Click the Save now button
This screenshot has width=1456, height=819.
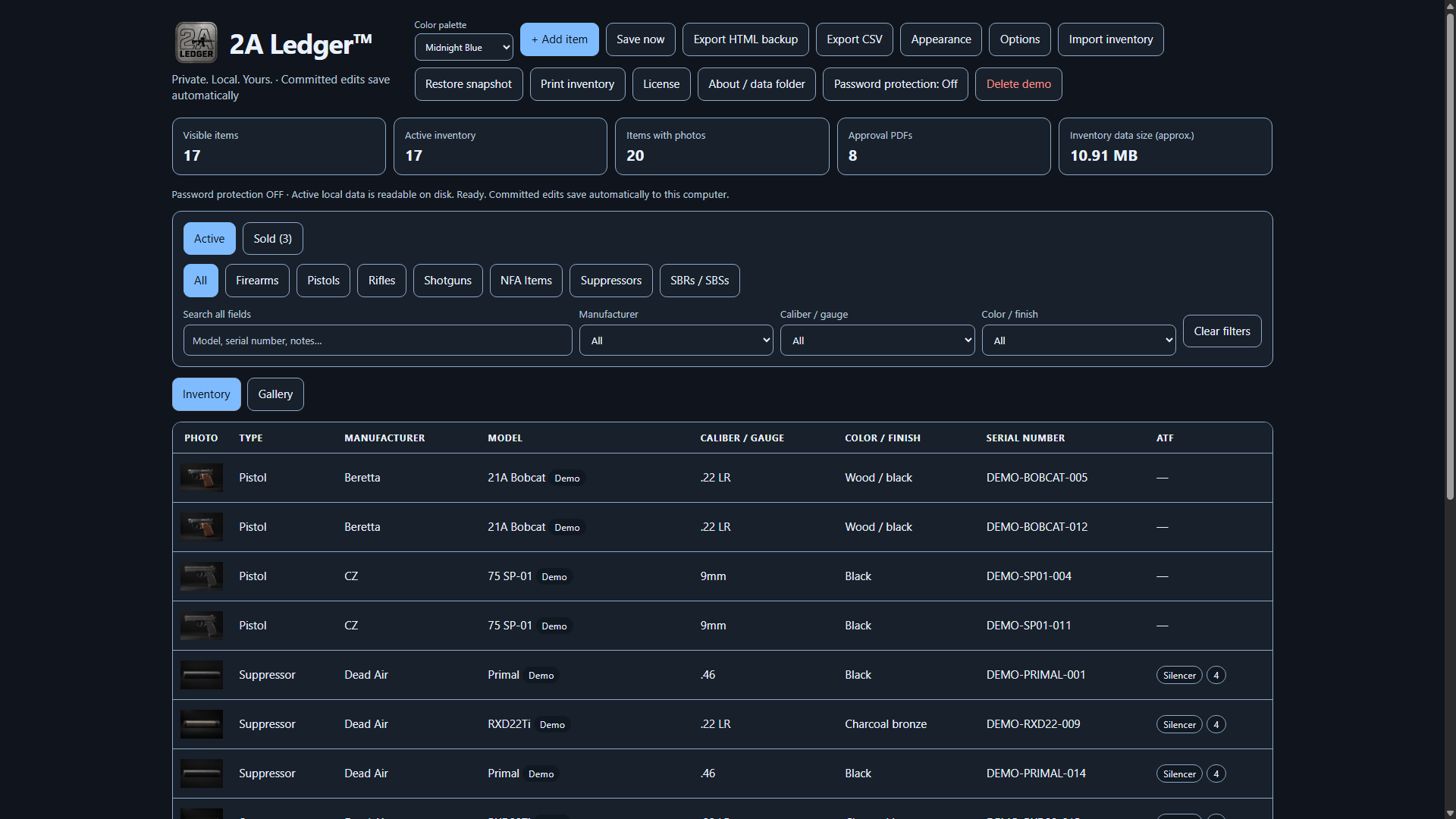(x=641, y=39)
